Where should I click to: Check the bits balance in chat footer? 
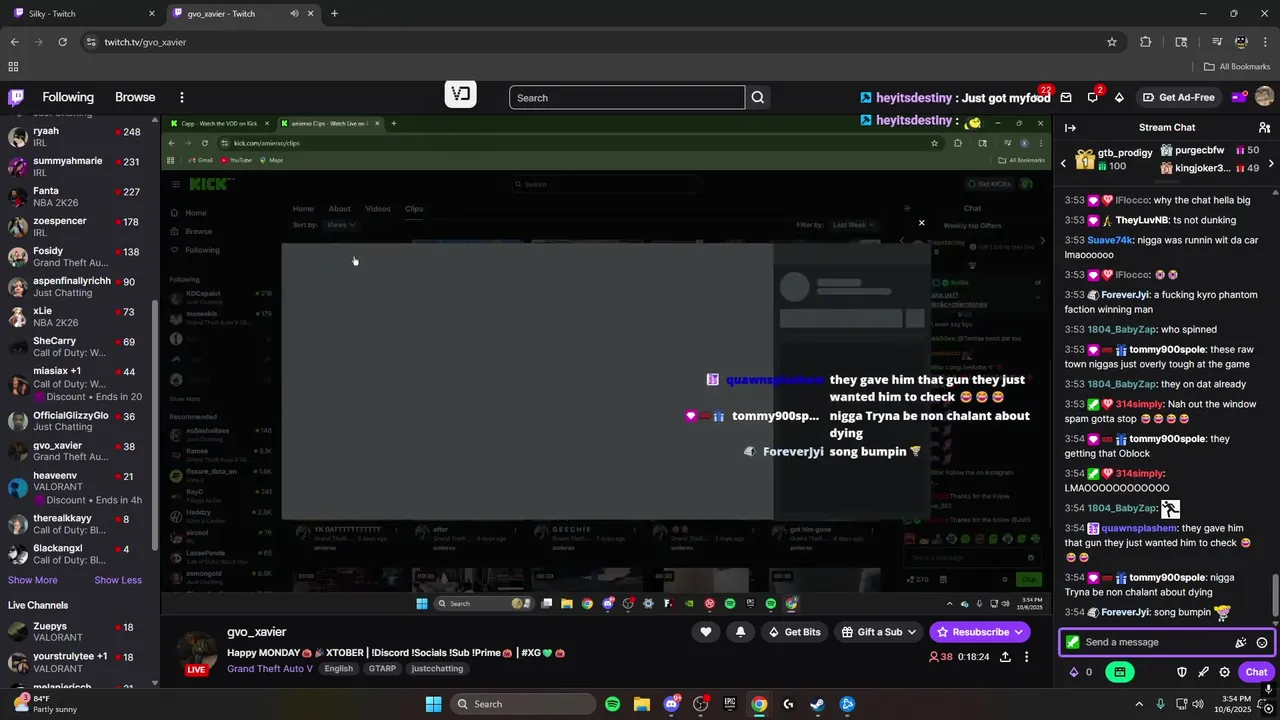(x=1081, y=672)
